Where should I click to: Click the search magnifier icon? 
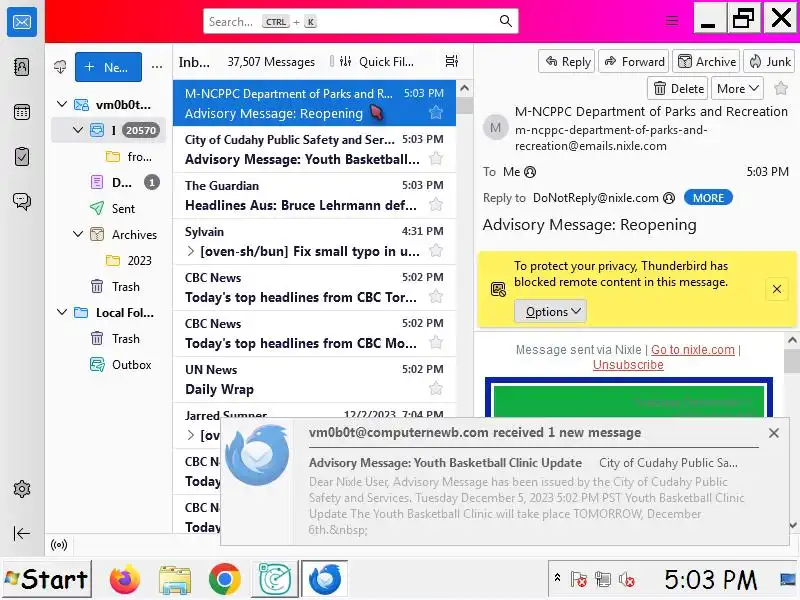[x=506, y=21]
